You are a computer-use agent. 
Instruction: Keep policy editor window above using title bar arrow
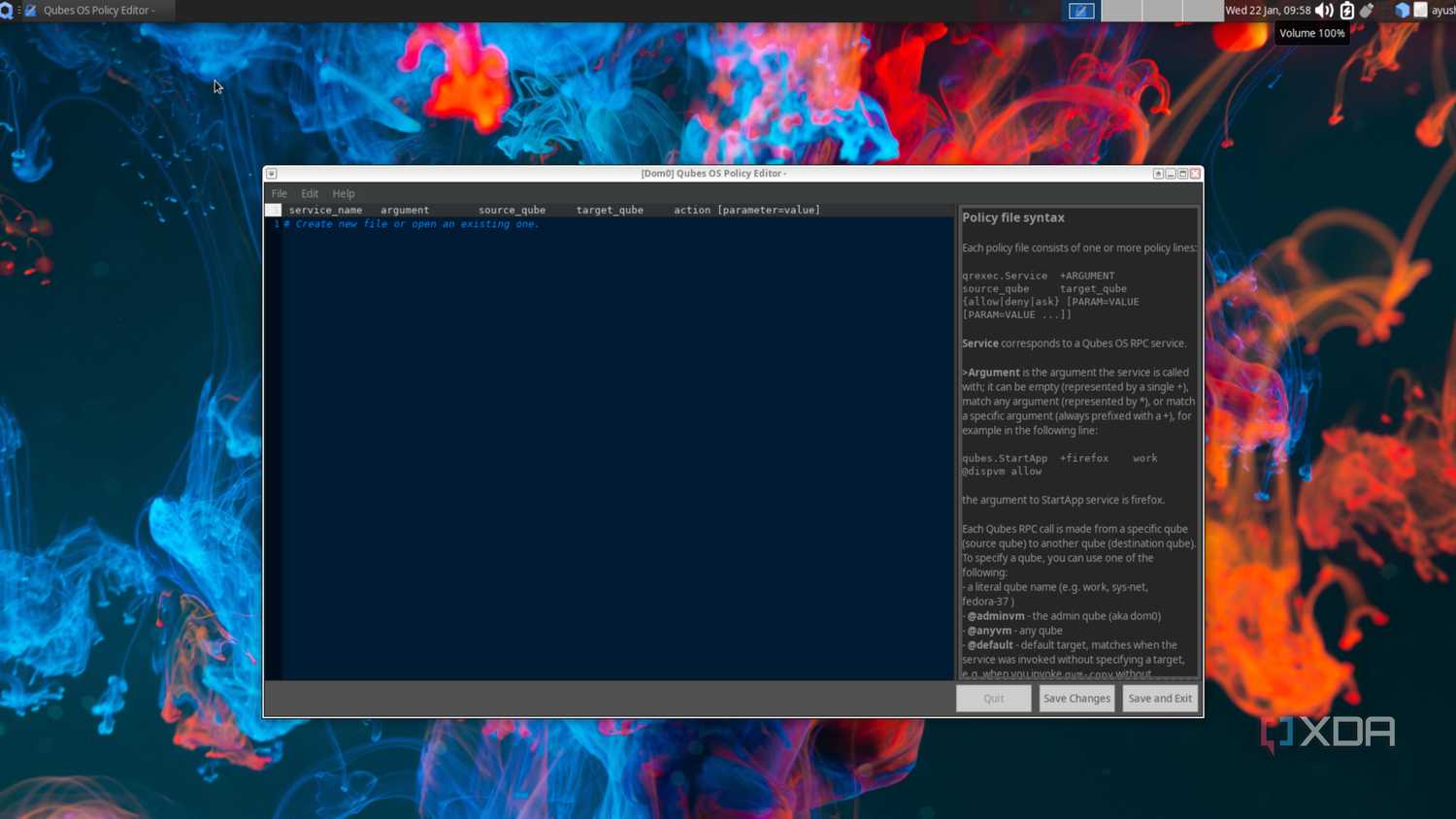click(x=1158, y=174)
